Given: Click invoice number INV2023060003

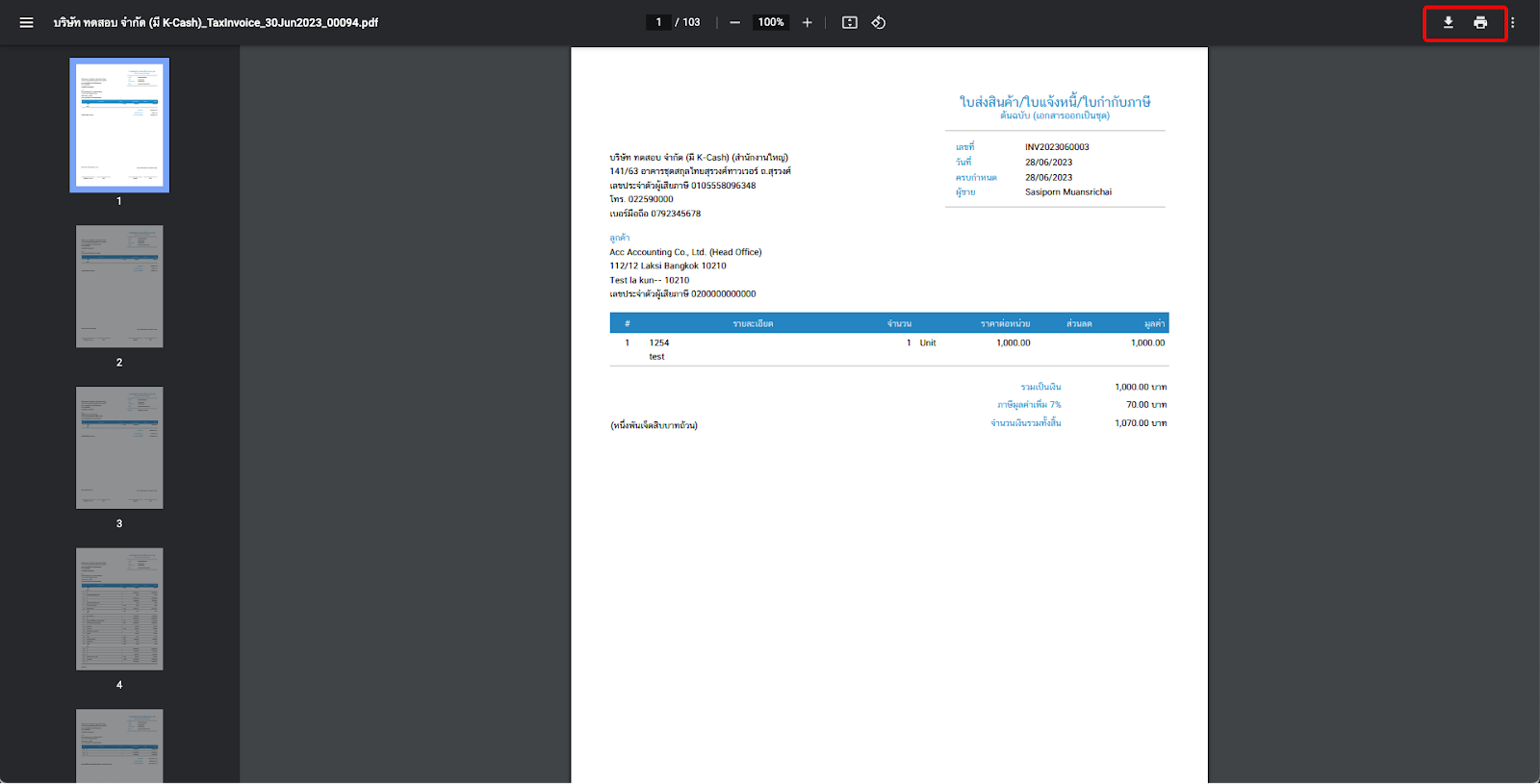Looking at the screenshot, I should (x=1057, y=147).
